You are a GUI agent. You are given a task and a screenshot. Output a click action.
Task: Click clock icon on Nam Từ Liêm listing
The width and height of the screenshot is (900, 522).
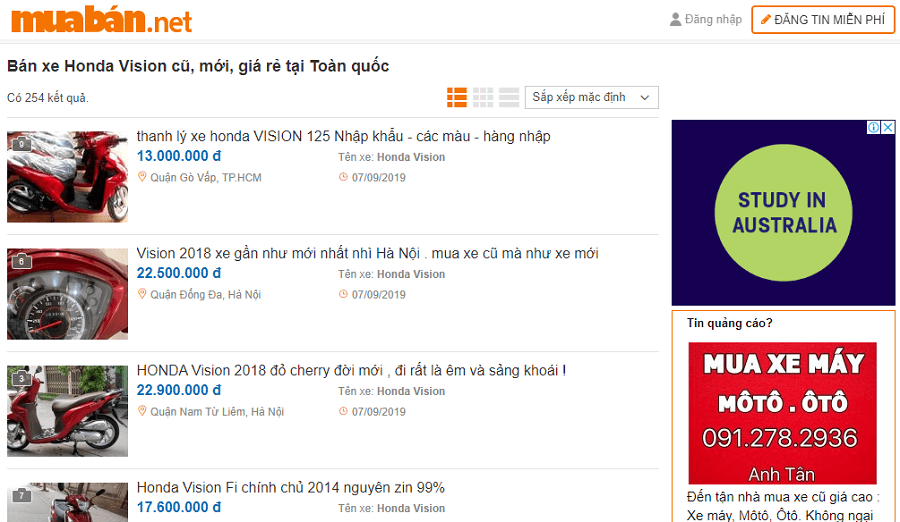(343, 411)
